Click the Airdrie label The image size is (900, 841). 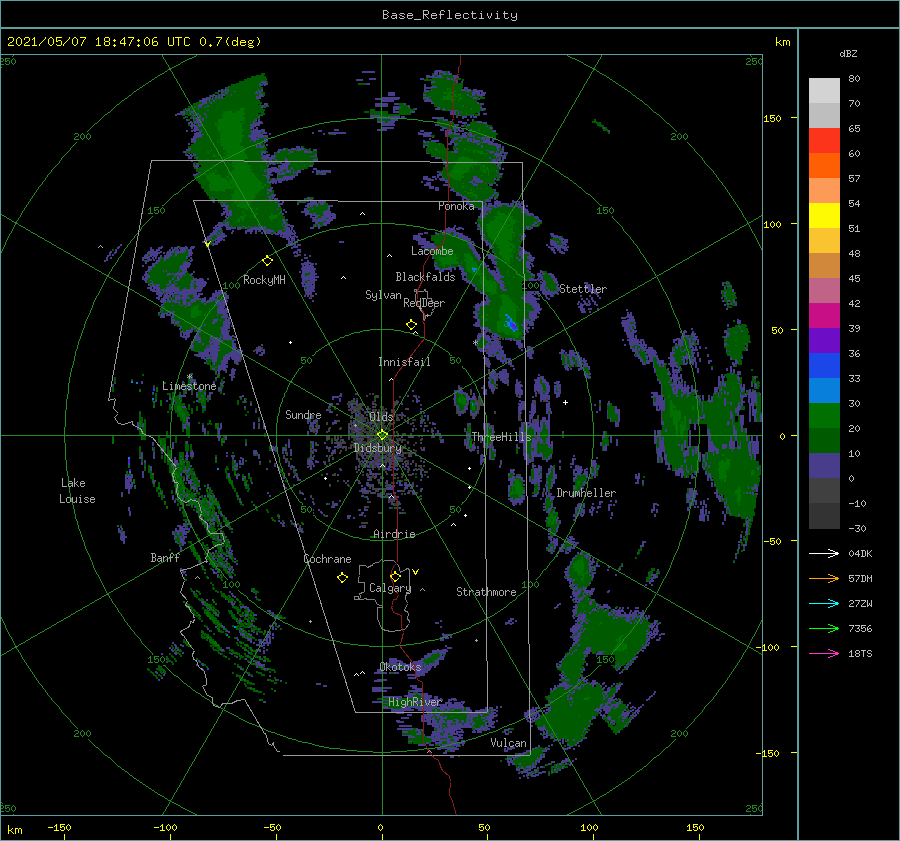coord(394,534)
